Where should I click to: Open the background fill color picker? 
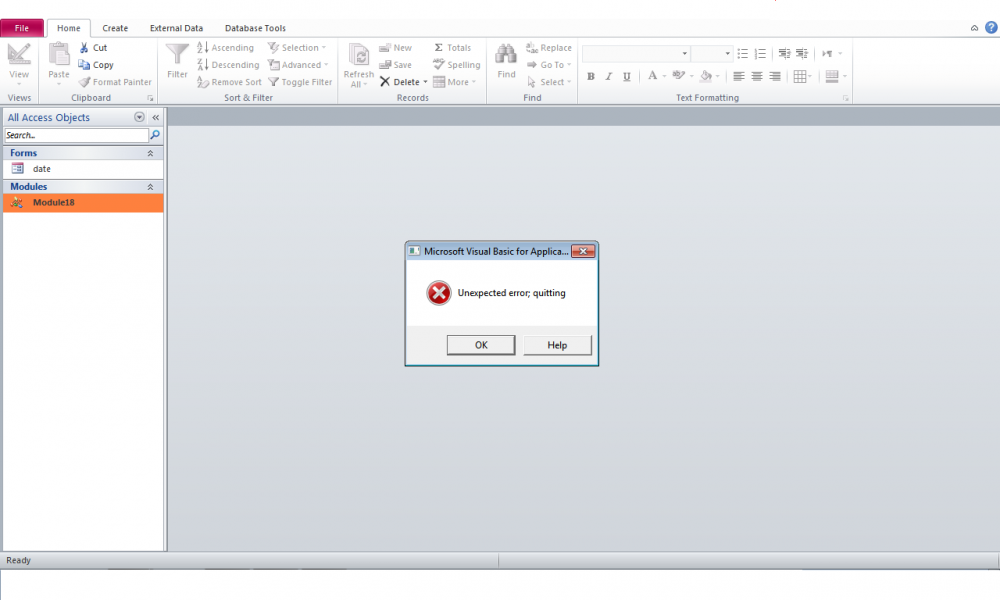pos(705,77)
